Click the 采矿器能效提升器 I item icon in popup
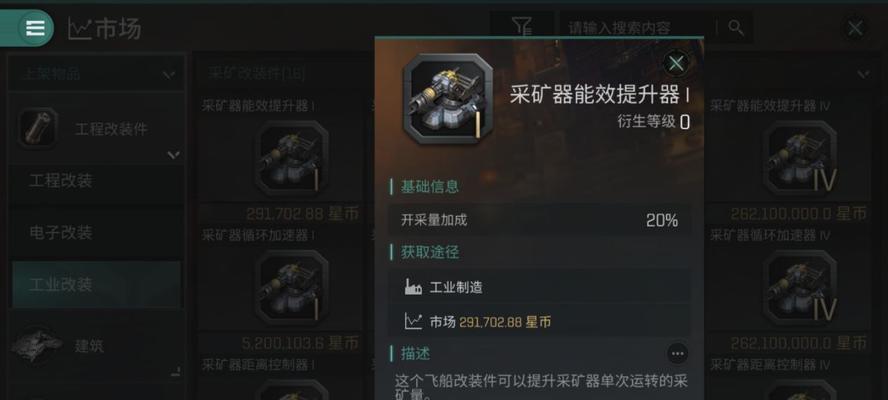The image size is (888, 400). [x=448, y=99]
